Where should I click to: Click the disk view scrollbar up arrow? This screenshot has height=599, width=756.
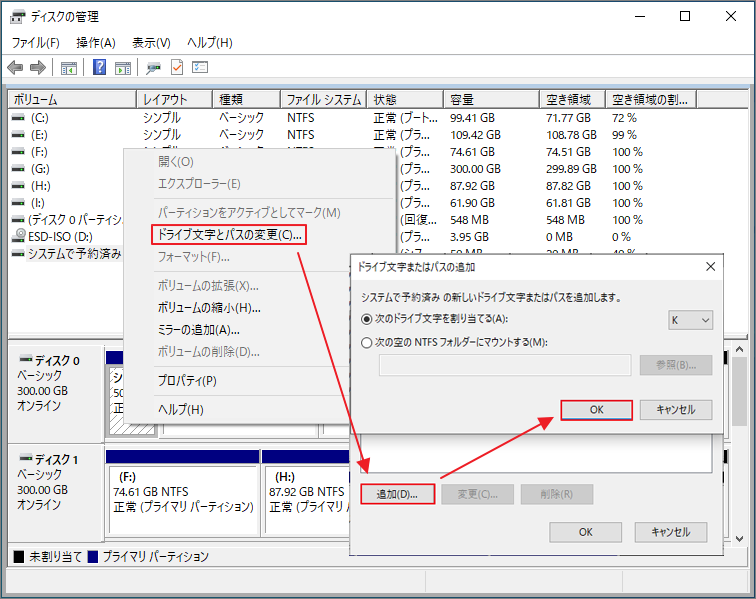(x=740, y=349)
